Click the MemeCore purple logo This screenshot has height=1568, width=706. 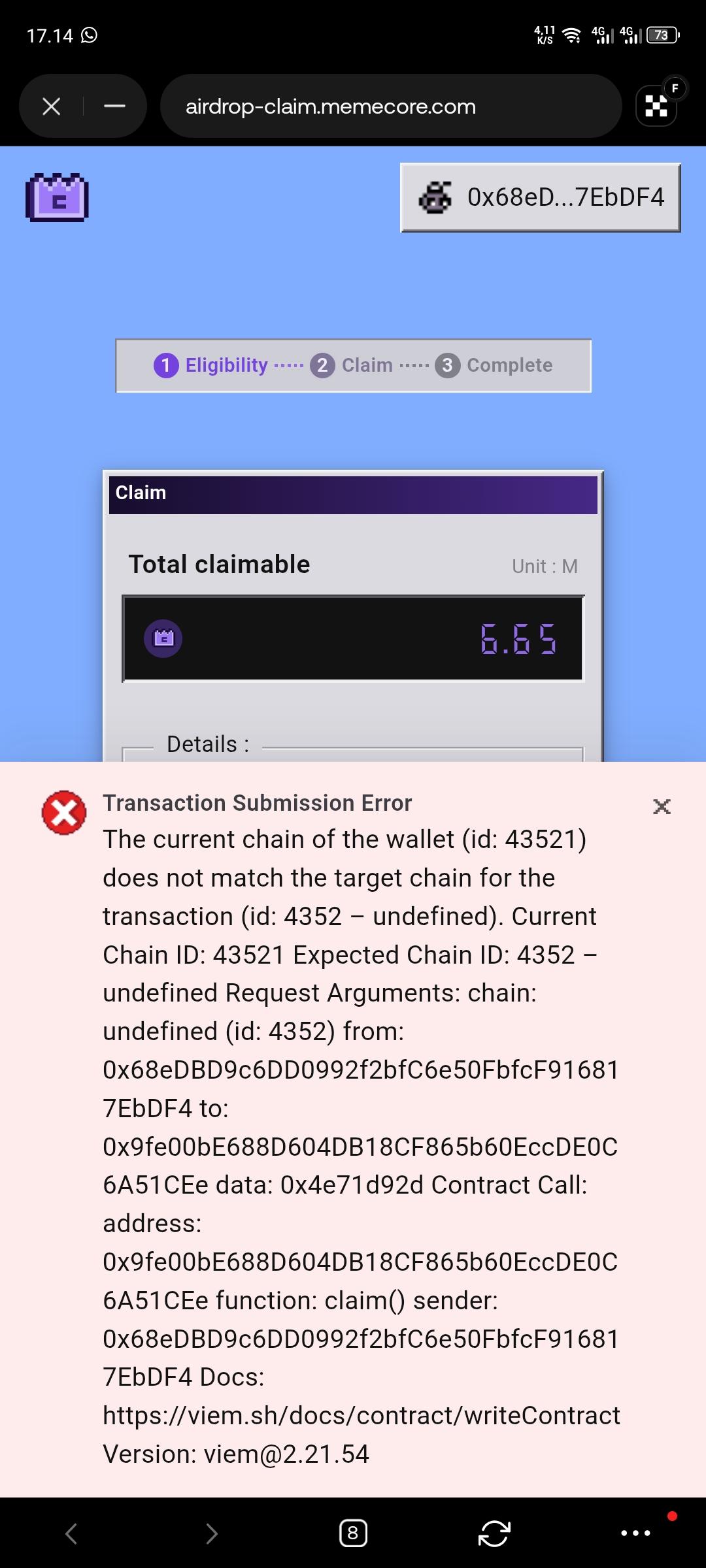57,197
